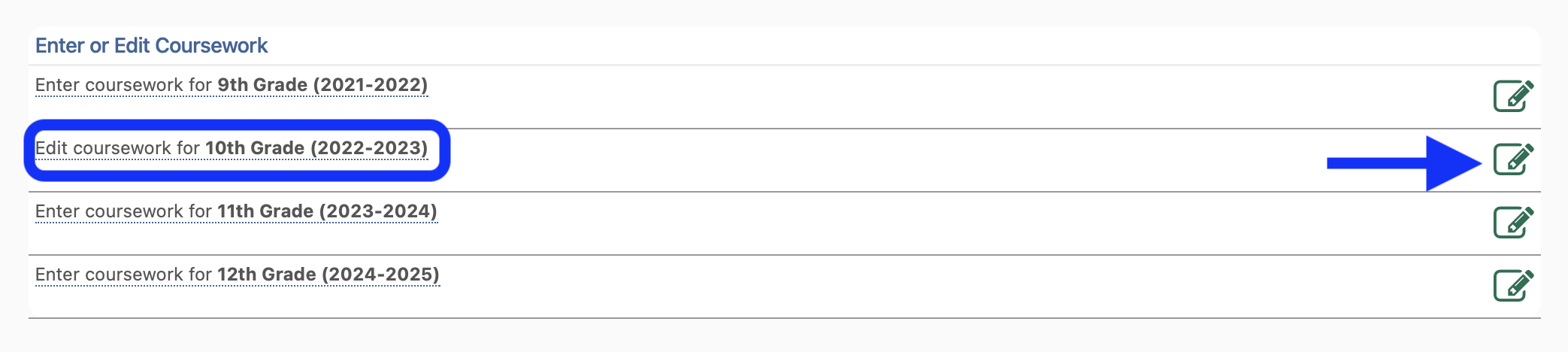Click the 11th Grade coursework edit icon
Viewport: 1568px width, 352px height.
[x=1512, y=222]
